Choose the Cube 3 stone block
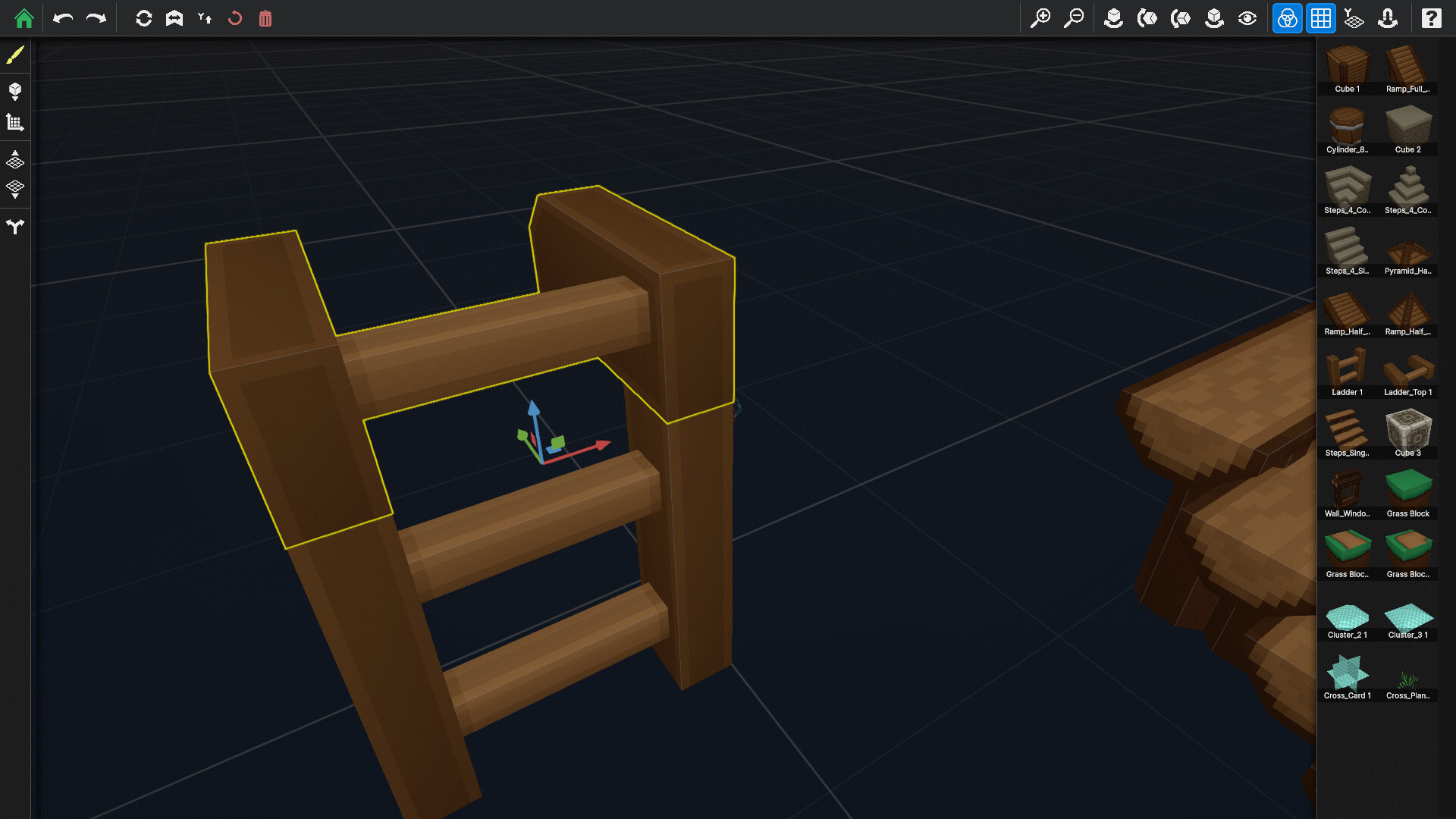Viewport: 1456px width, 819px height. [1408, 431]
